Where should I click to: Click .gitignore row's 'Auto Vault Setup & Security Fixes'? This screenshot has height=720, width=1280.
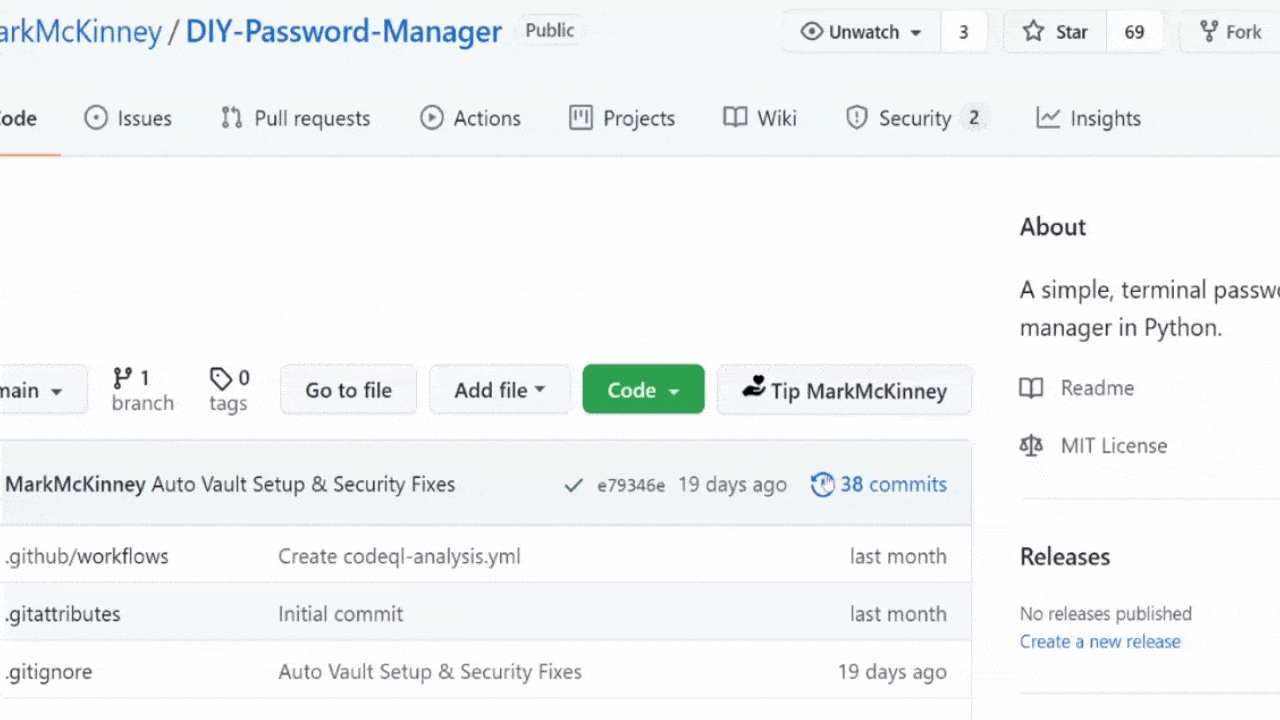click(x=430, y=672)
